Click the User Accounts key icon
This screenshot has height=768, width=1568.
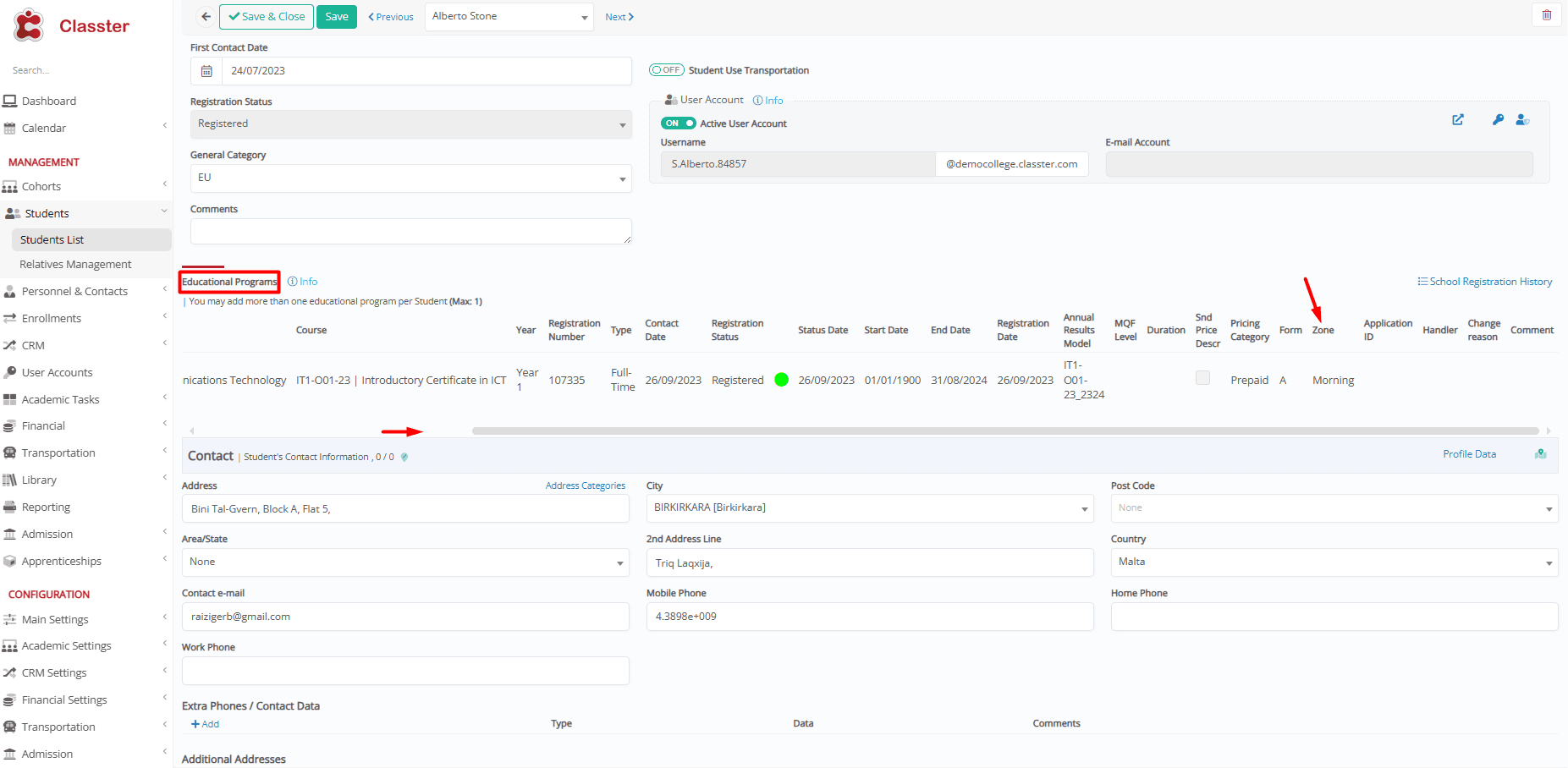coord(10,372)
